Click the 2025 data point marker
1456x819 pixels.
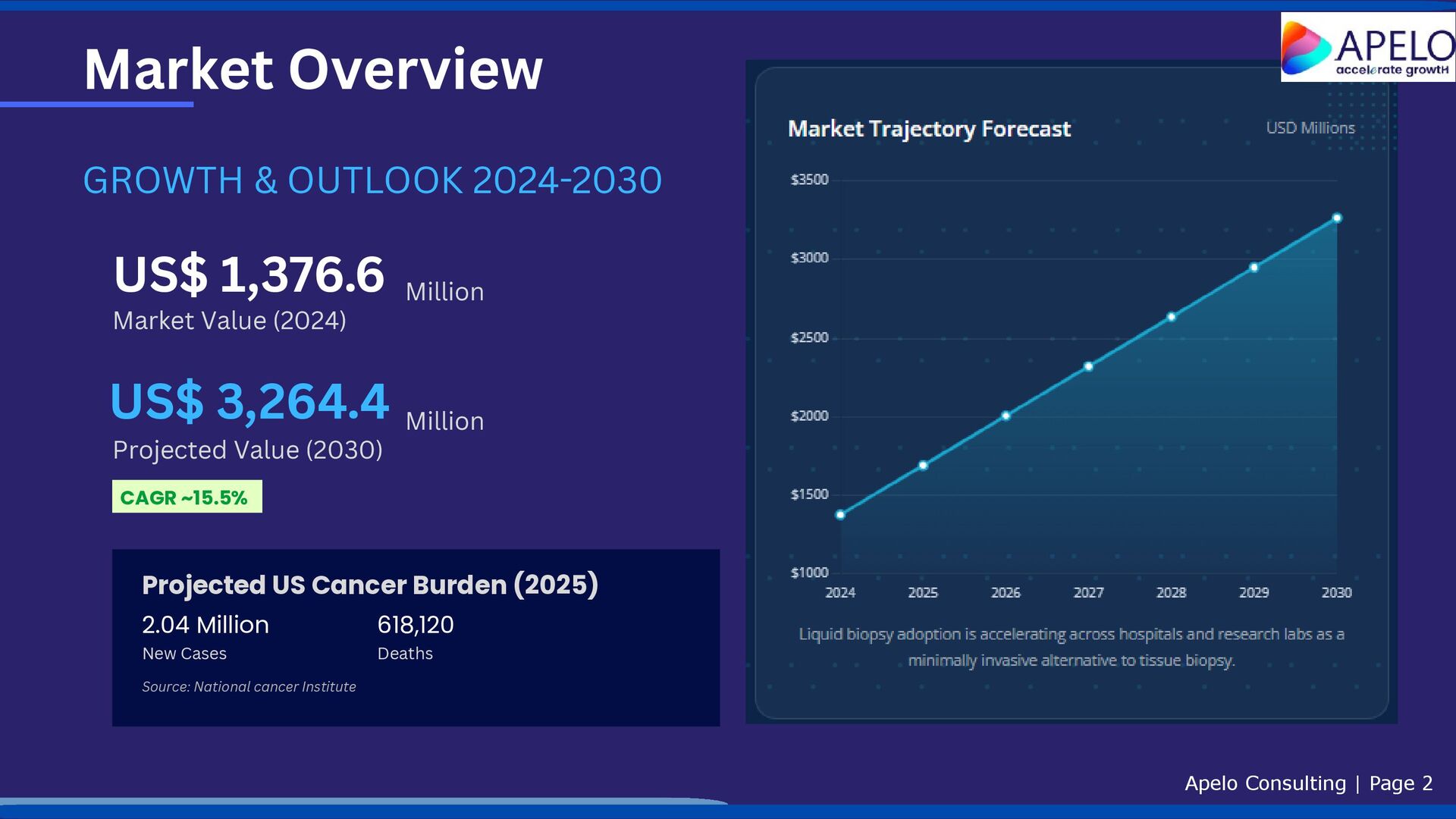923,466
